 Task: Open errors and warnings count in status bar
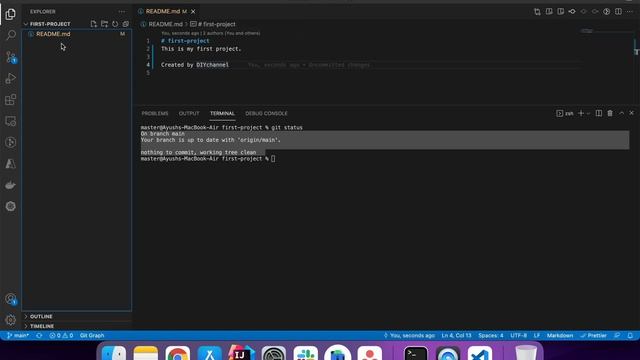pyautogui.click(x=61, y=336)
